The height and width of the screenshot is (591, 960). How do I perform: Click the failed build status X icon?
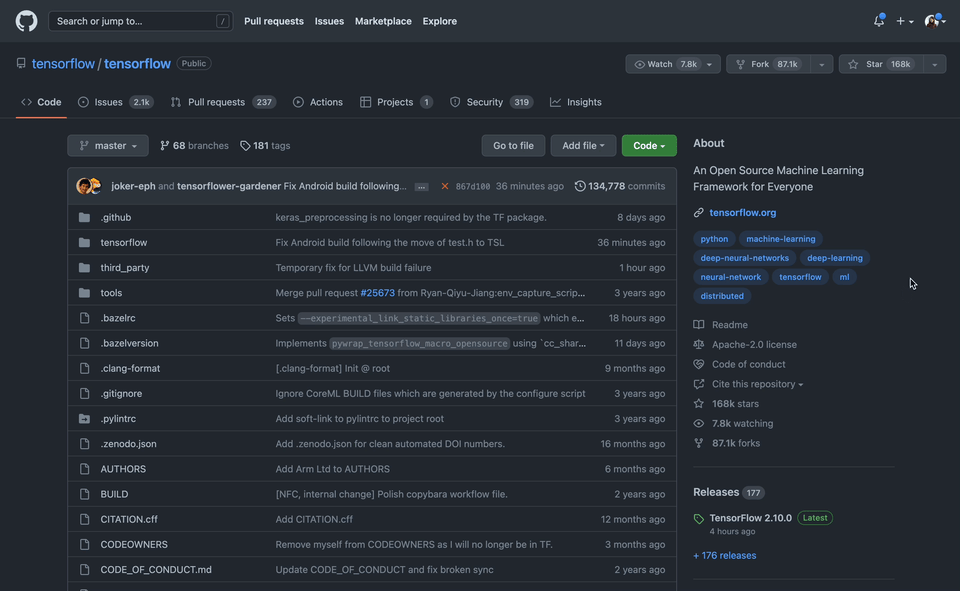click(445, 186)
